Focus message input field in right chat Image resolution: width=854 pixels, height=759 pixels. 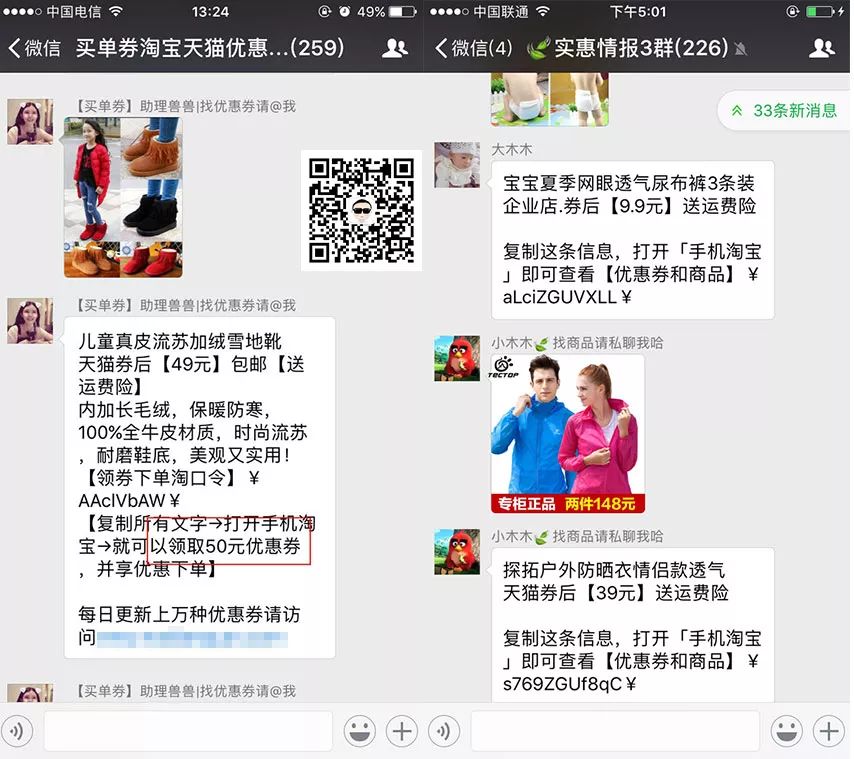point(615,731)
